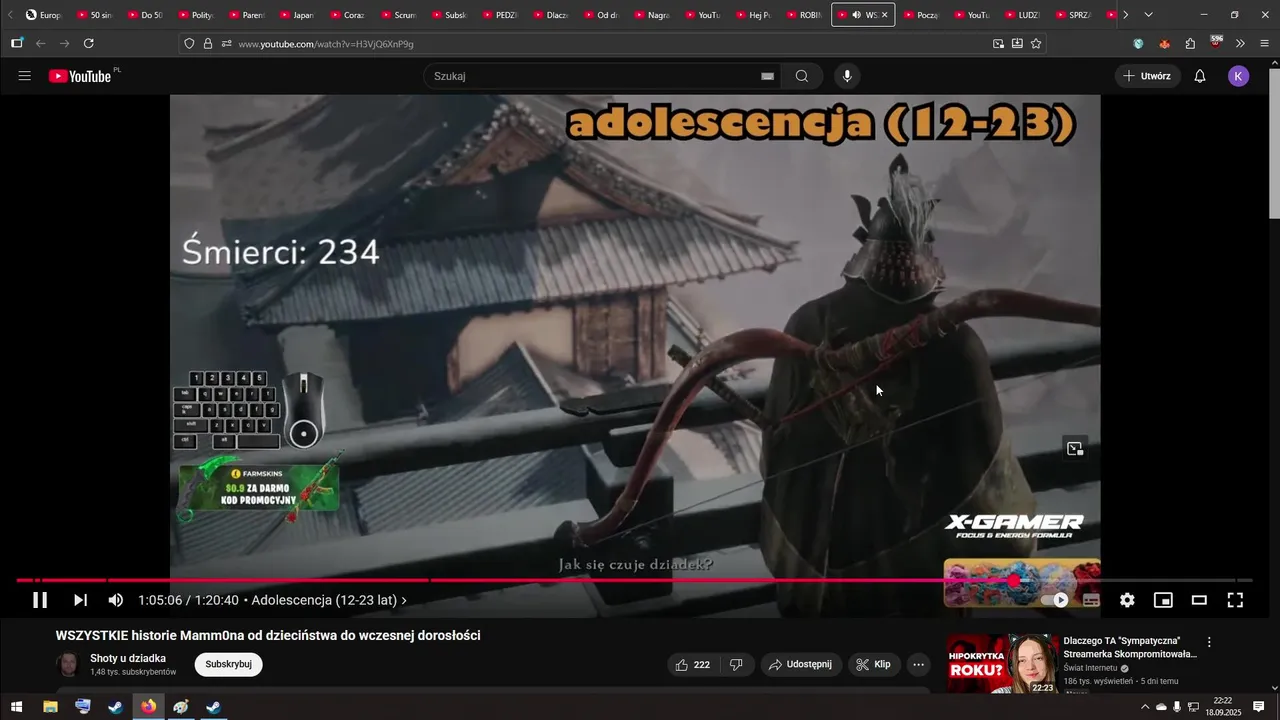Open YouTube notifications bell
The image size is (1280, 720).
pyautogui.click(x=1200, y=76)
